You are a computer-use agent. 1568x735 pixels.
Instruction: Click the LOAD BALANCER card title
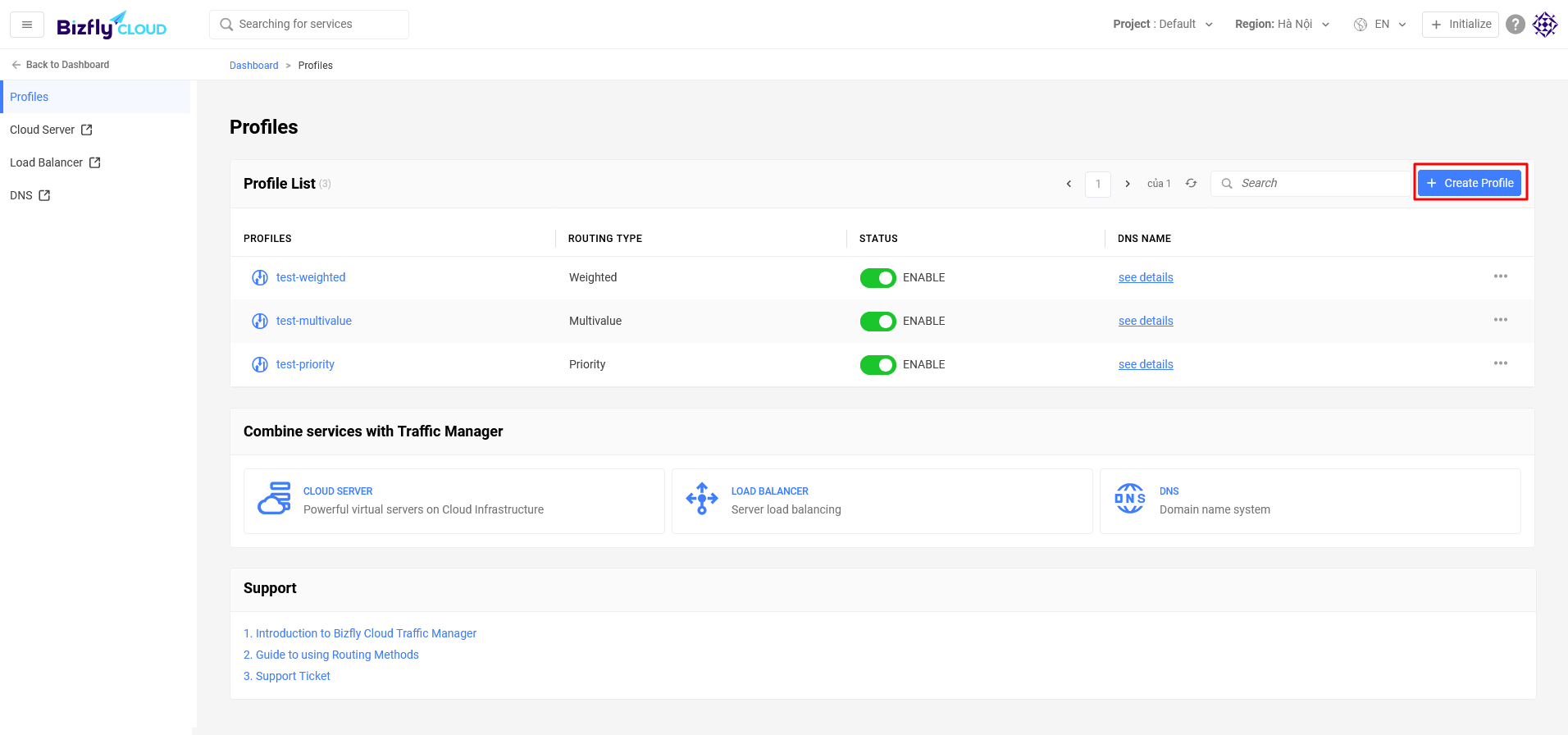tap(770, 491)
